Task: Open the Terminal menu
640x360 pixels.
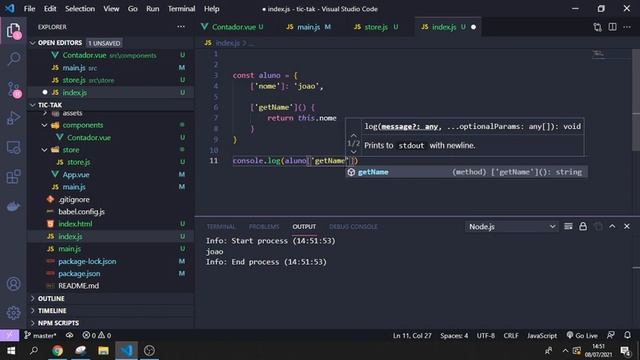Action: click(181, 9)
